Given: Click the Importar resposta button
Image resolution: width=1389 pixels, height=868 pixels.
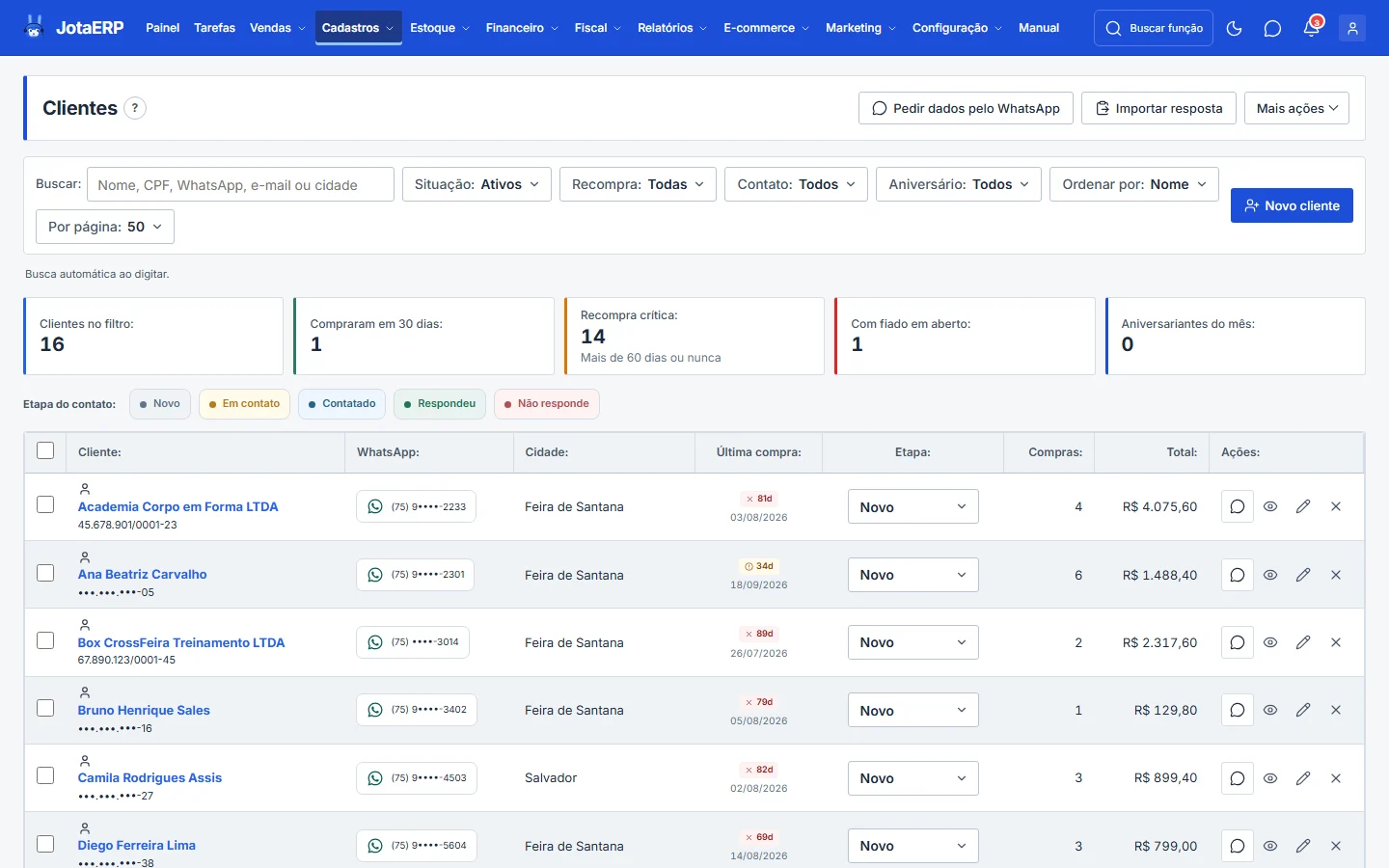Looking at the screenshot, I should coord(1158,108).
